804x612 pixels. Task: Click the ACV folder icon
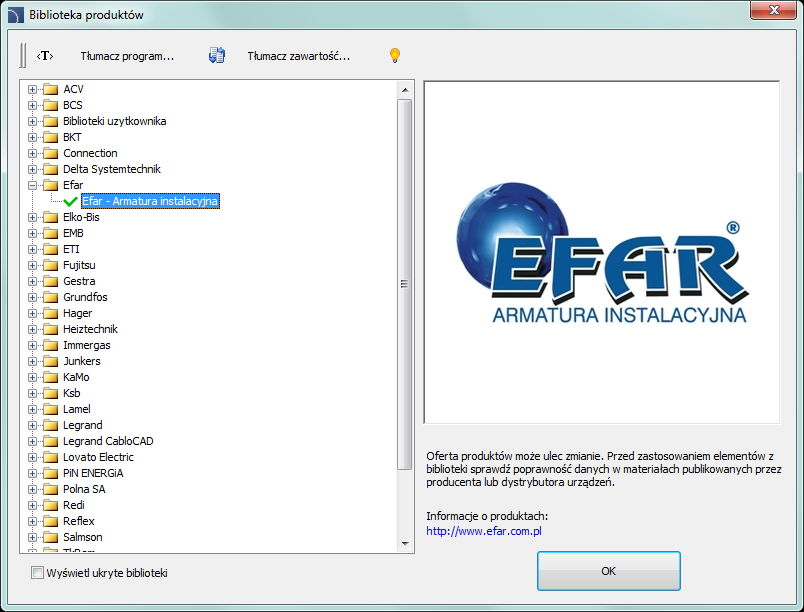coord(50,89)
